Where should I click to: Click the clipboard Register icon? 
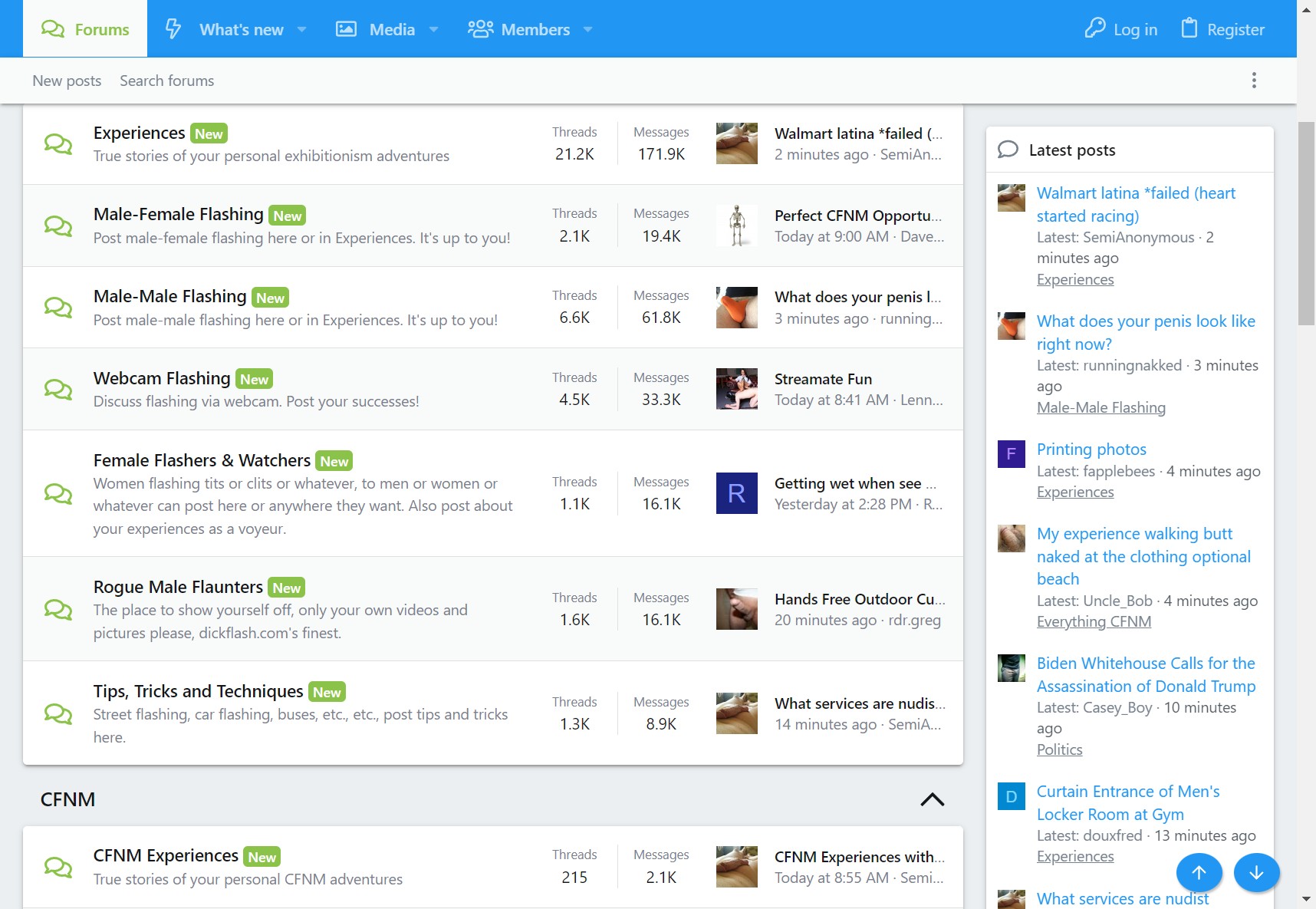coord(1189,29)
